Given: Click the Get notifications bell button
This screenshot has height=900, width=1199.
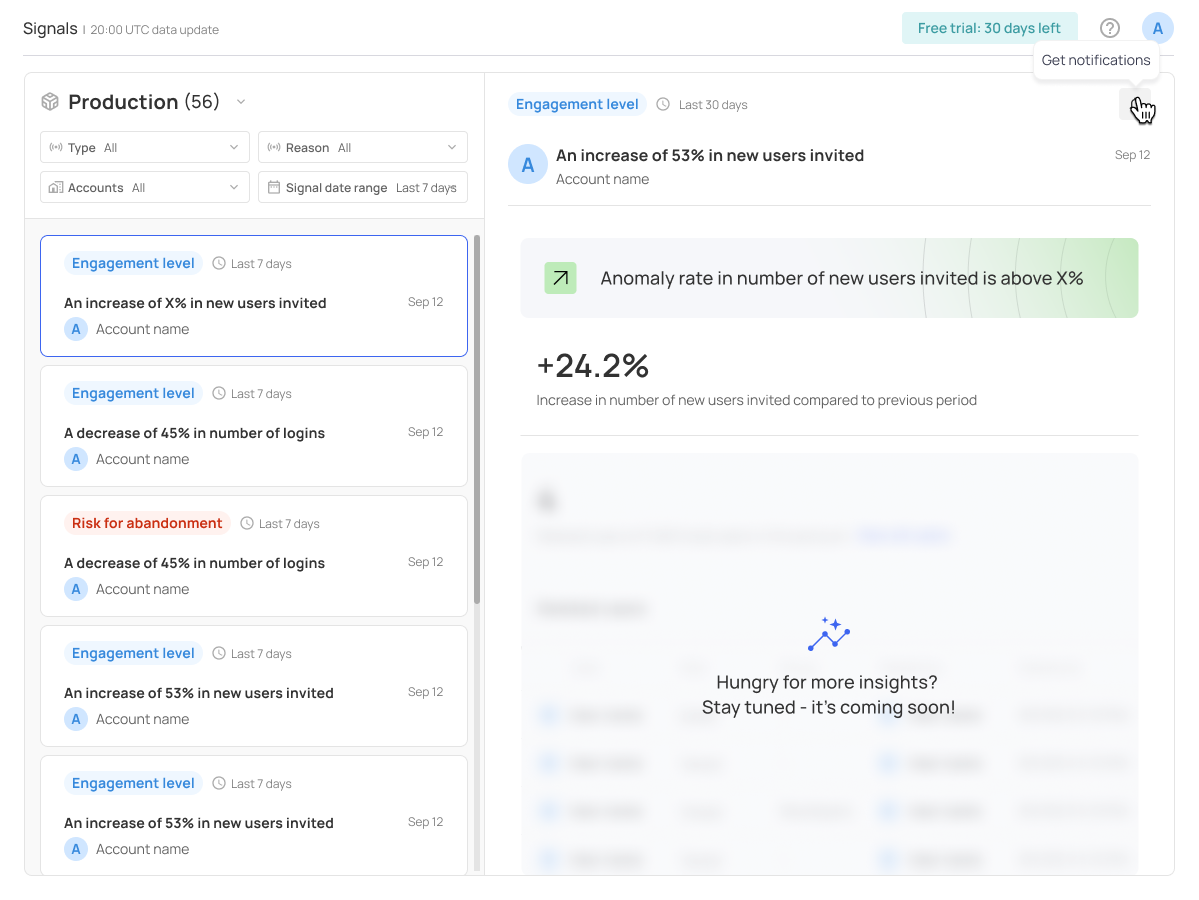Looking at the screenshot, I should coord(1135,104).
